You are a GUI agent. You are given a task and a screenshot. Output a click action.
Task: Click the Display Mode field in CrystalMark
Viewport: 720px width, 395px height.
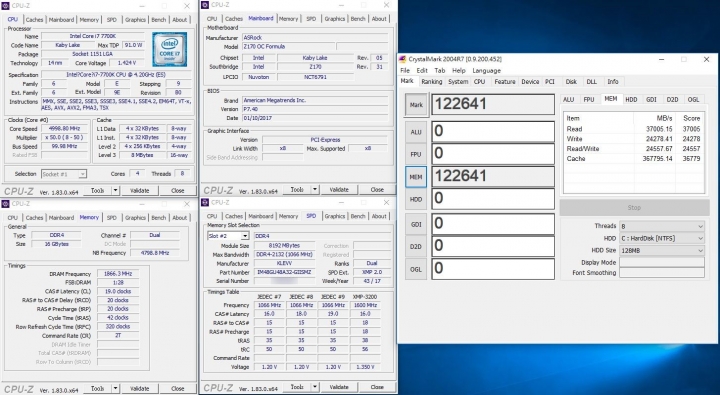tap(662, 262)
